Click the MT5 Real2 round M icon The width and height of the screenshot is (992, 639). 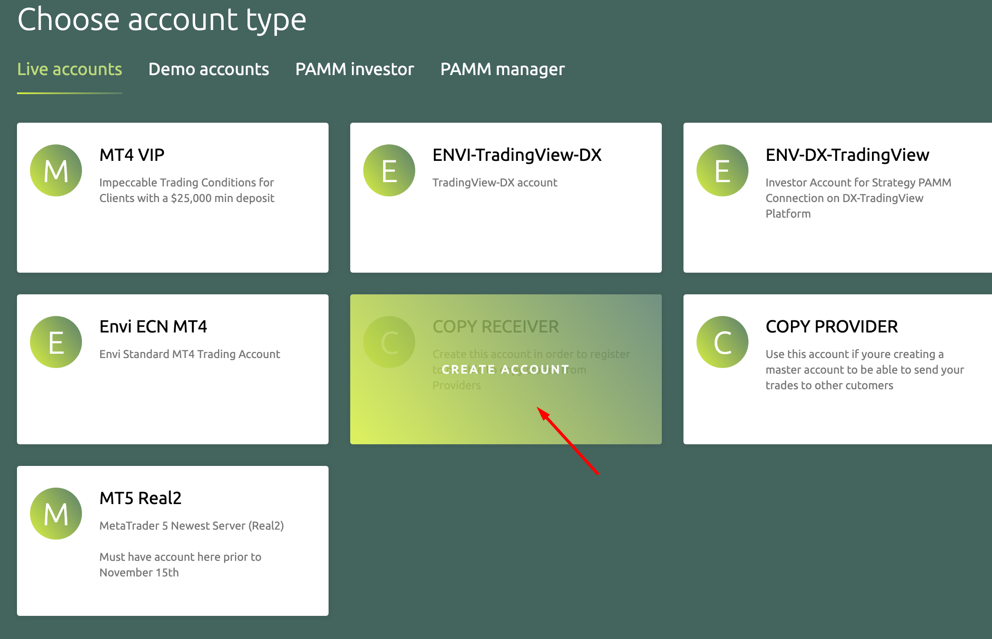pyautogui.click(x=56, y=513)
